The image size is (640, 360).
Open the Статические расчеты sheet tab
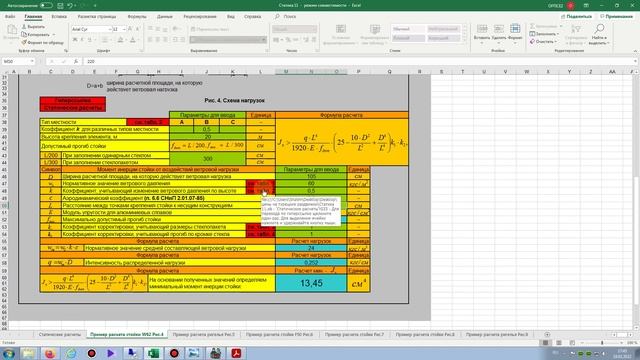coord(60,334)
